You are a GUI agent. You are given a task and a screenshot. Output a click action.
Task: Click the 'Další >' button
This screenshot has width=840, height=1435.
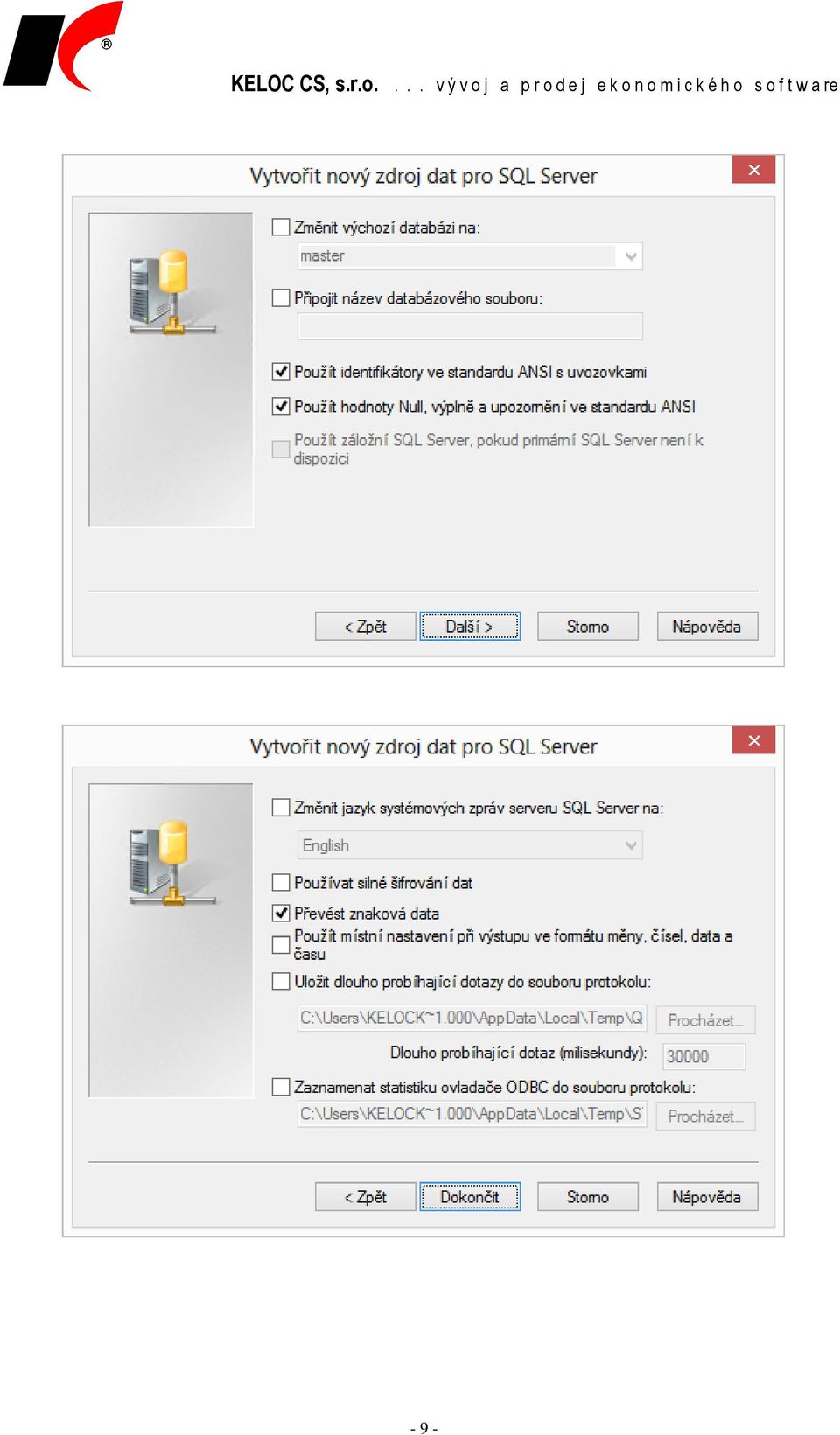pyautogui.click(x=470, y=626)
